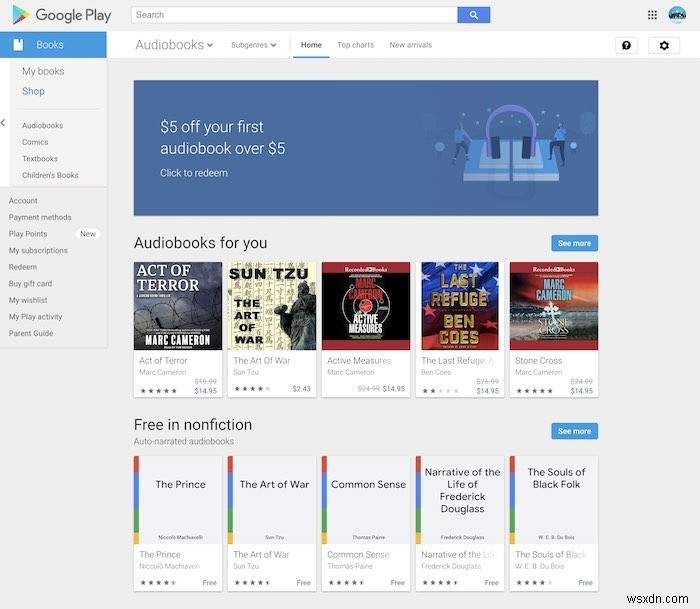Open My wishlist link
This screenshot has height=609, width=700.
click(28, 300)
